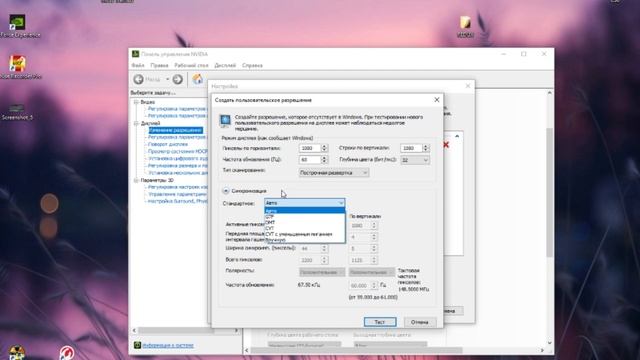This screenshot has height=360, width=640.
Task: Select Настройка Surround, PhysX tree item
Action: click(x=178, y=201)
